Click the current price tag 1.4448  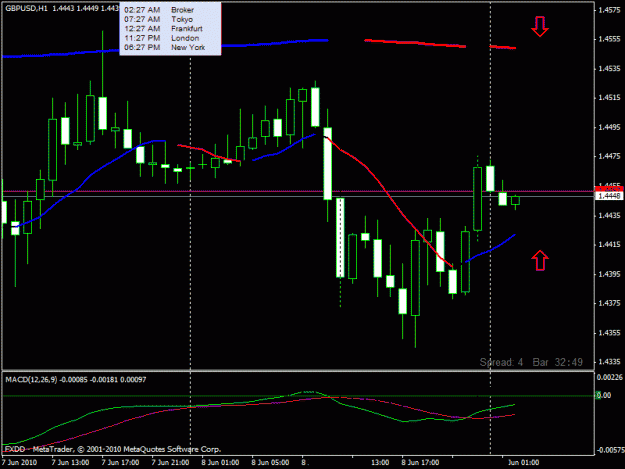click(x=609, y=196)
